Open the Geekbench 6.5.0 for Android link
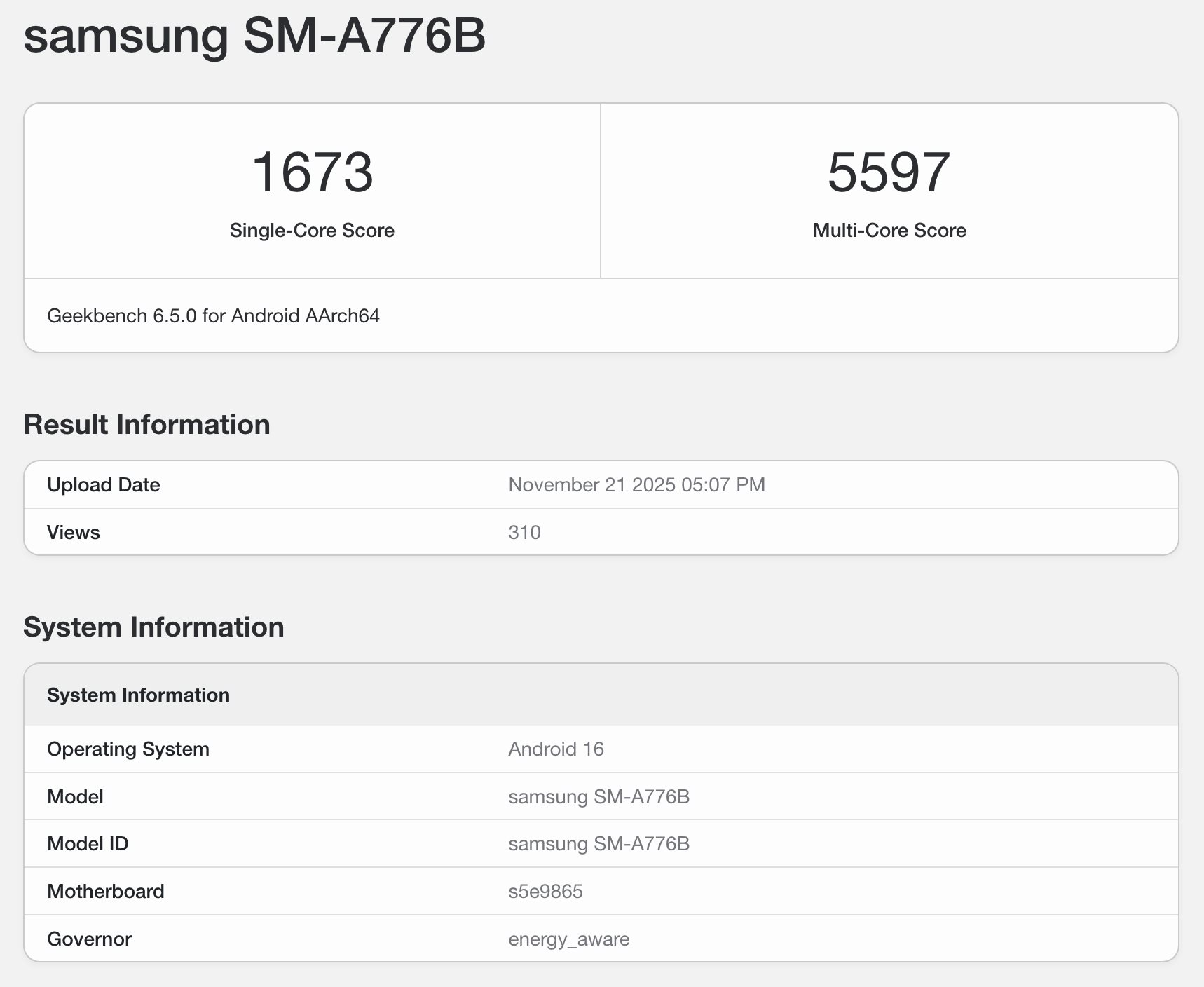The width and height of the screenshot is (1204, 987). [x=214, y=316]
